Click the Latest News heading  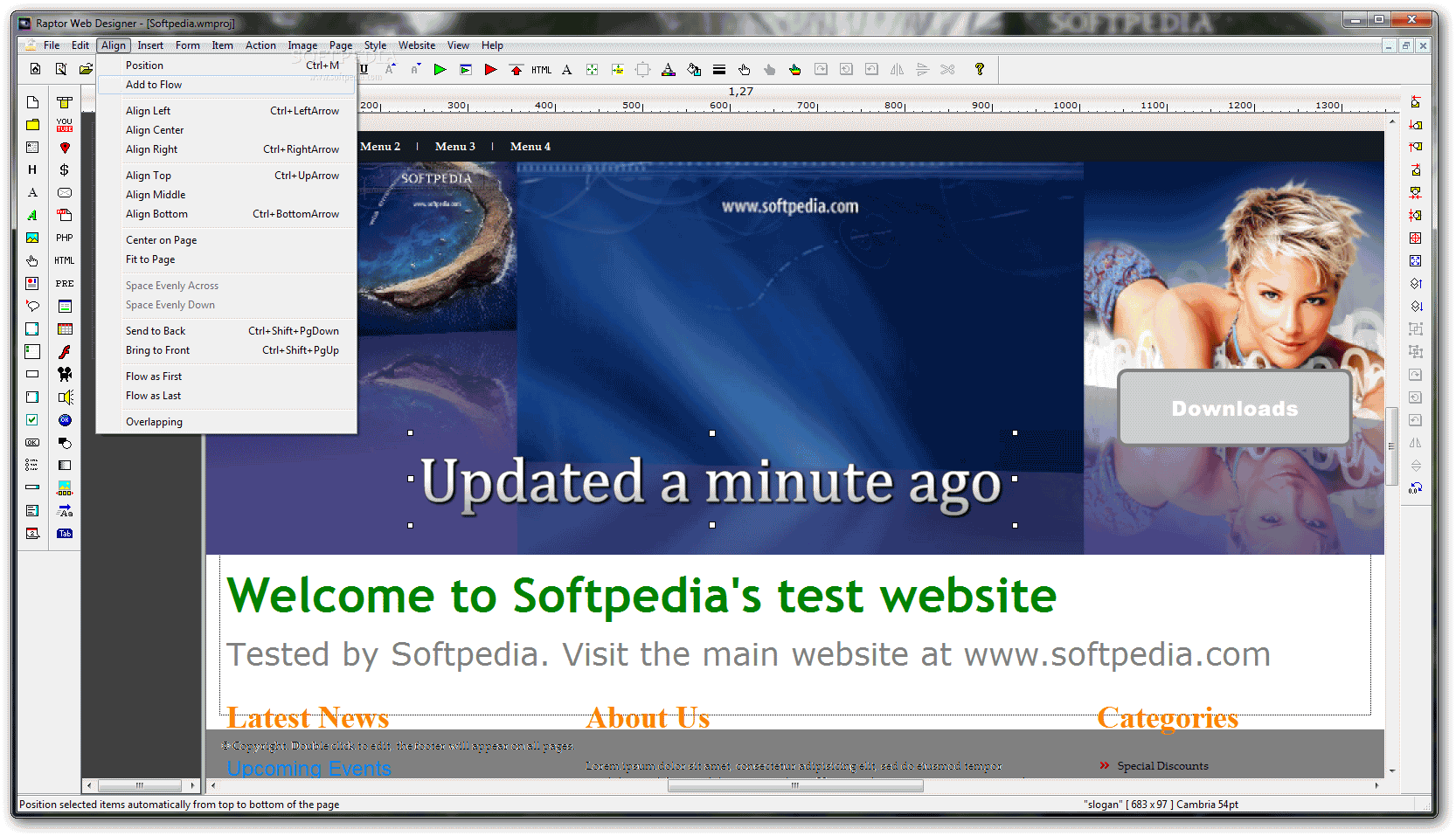click(x=308, y=717)
